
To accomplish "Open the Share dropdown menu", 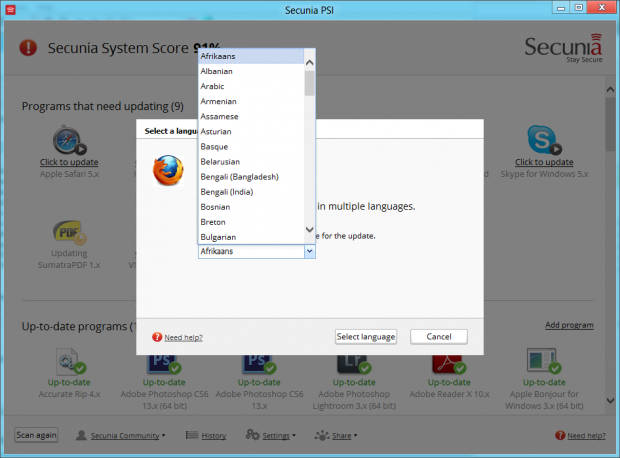I will [x=336, y=436].
